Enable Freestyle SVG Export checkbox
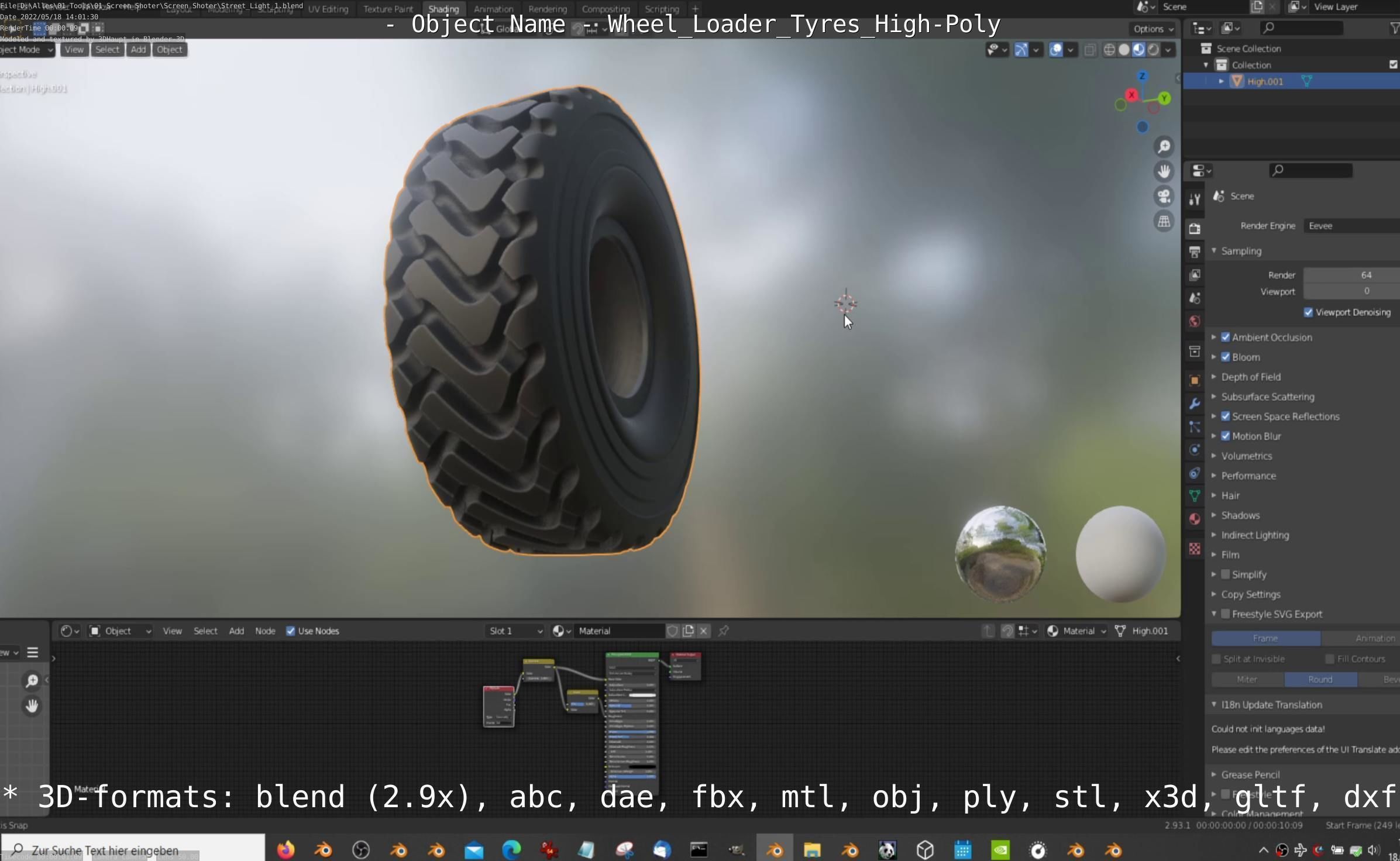The width and height of the screenshot is (1400, 861). click(x=1225, y=614)
